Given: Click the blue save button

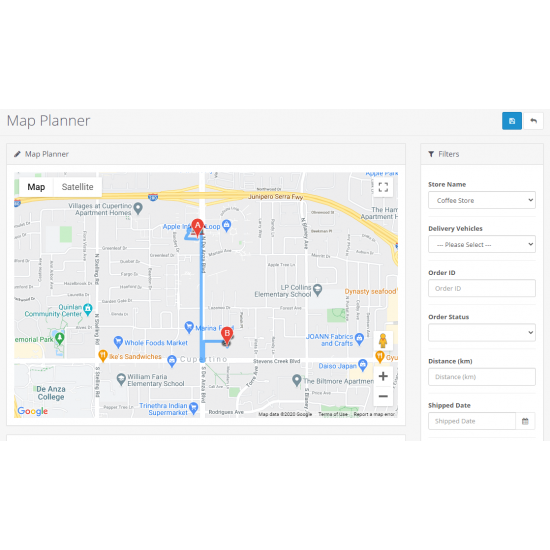Looking at the screenshot, I should click(512, 121).
